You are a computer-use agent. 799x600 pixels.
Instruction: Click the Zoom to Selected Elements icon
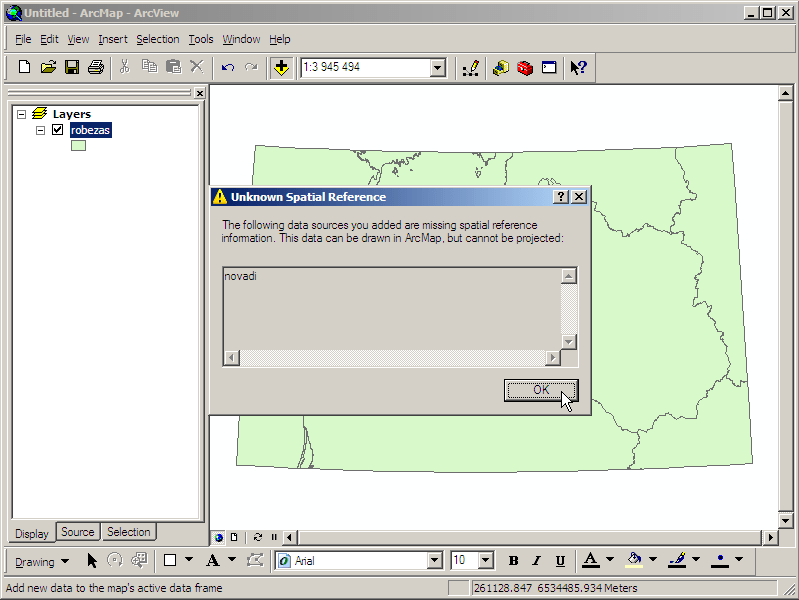[139, 561]
